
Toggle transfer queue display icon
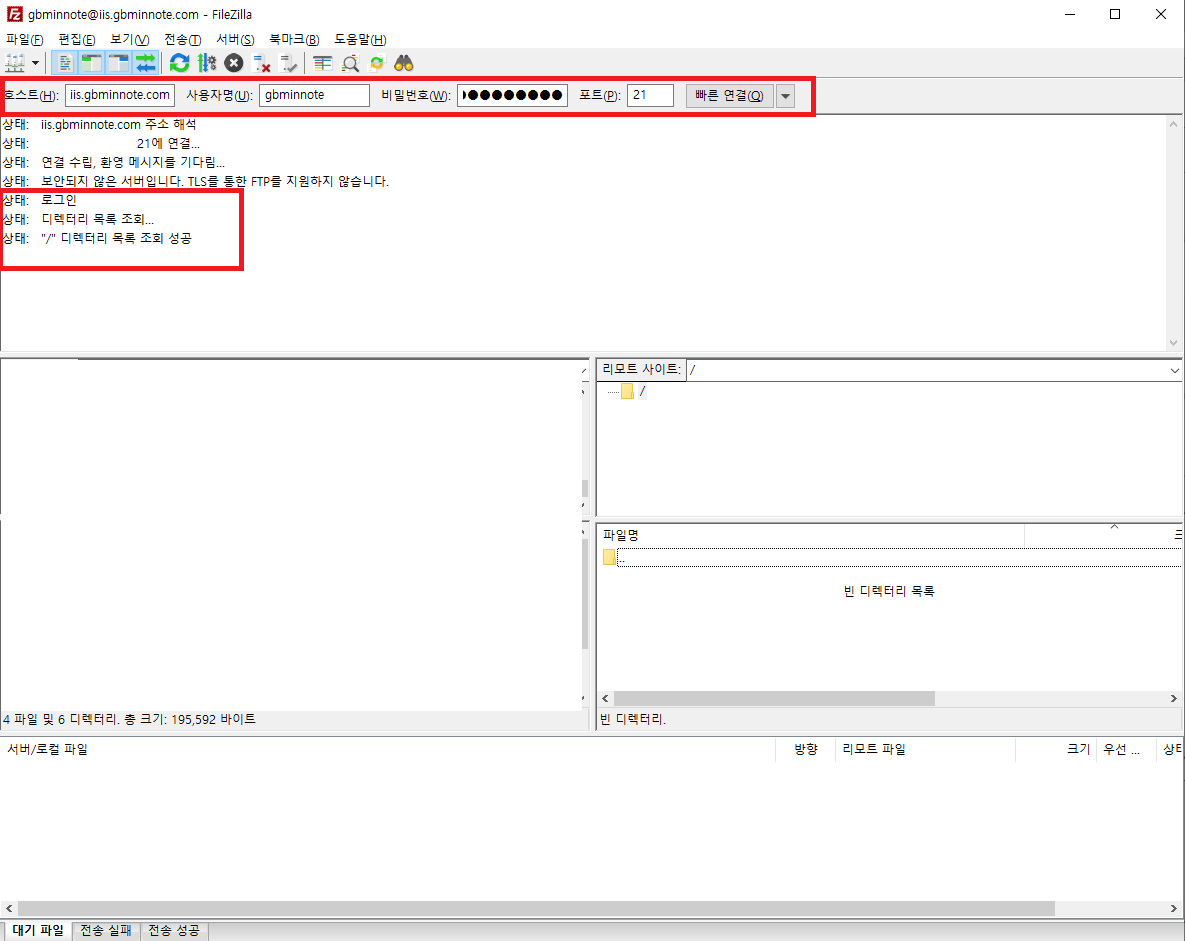click(145, 63)
